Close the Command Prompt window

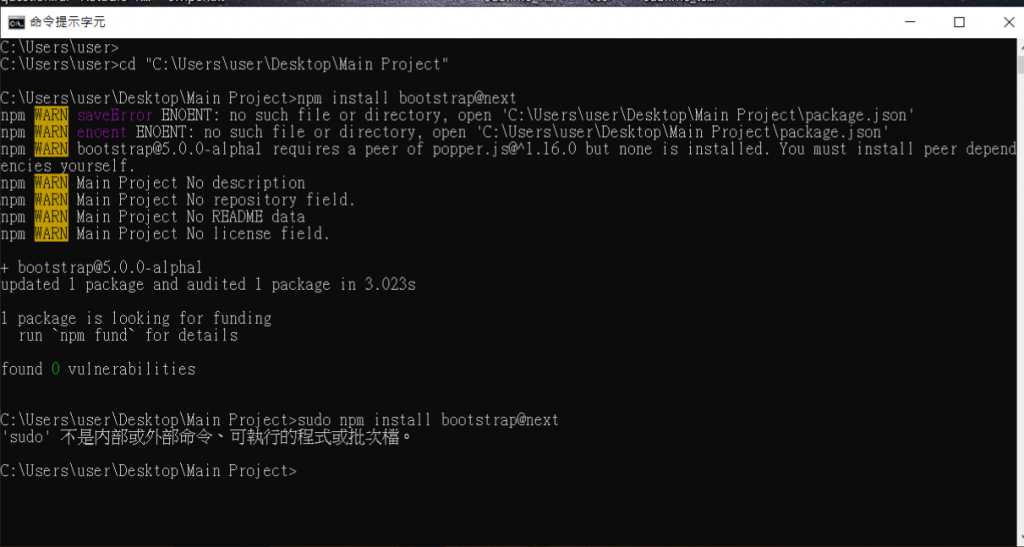pyautogui.click(x=1008, y=22)
